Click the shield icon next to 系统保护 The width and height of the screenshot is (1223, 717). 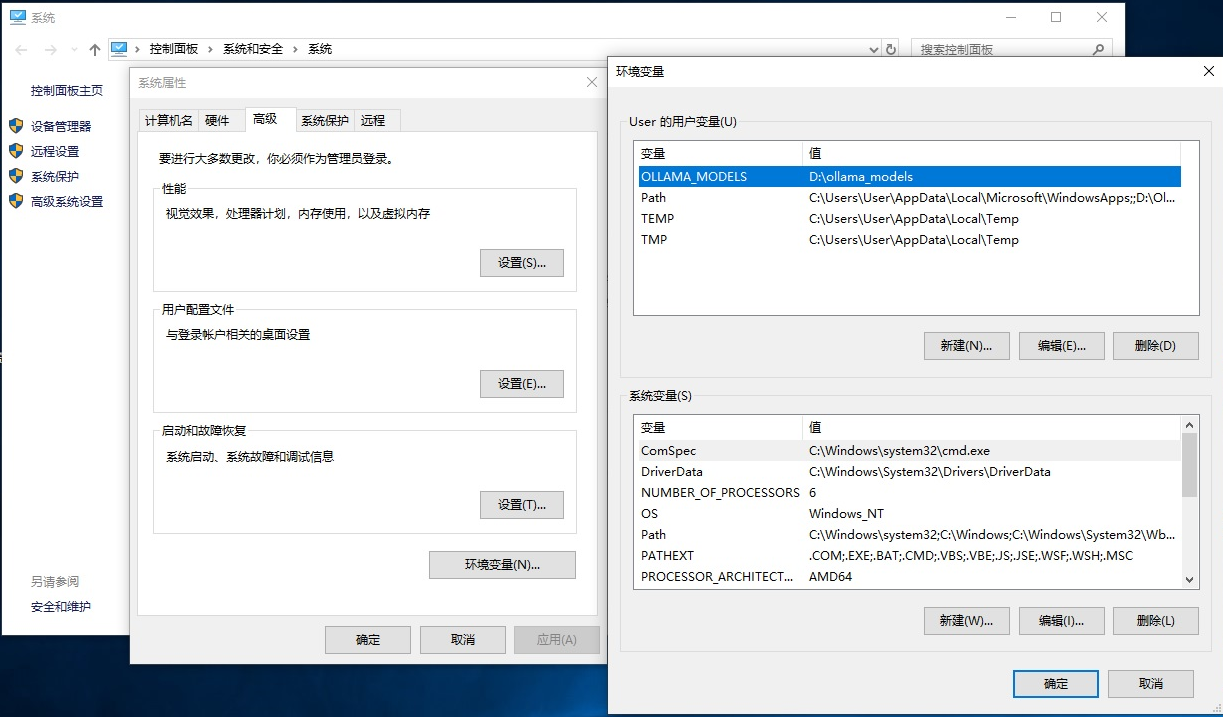pos(16,176)
